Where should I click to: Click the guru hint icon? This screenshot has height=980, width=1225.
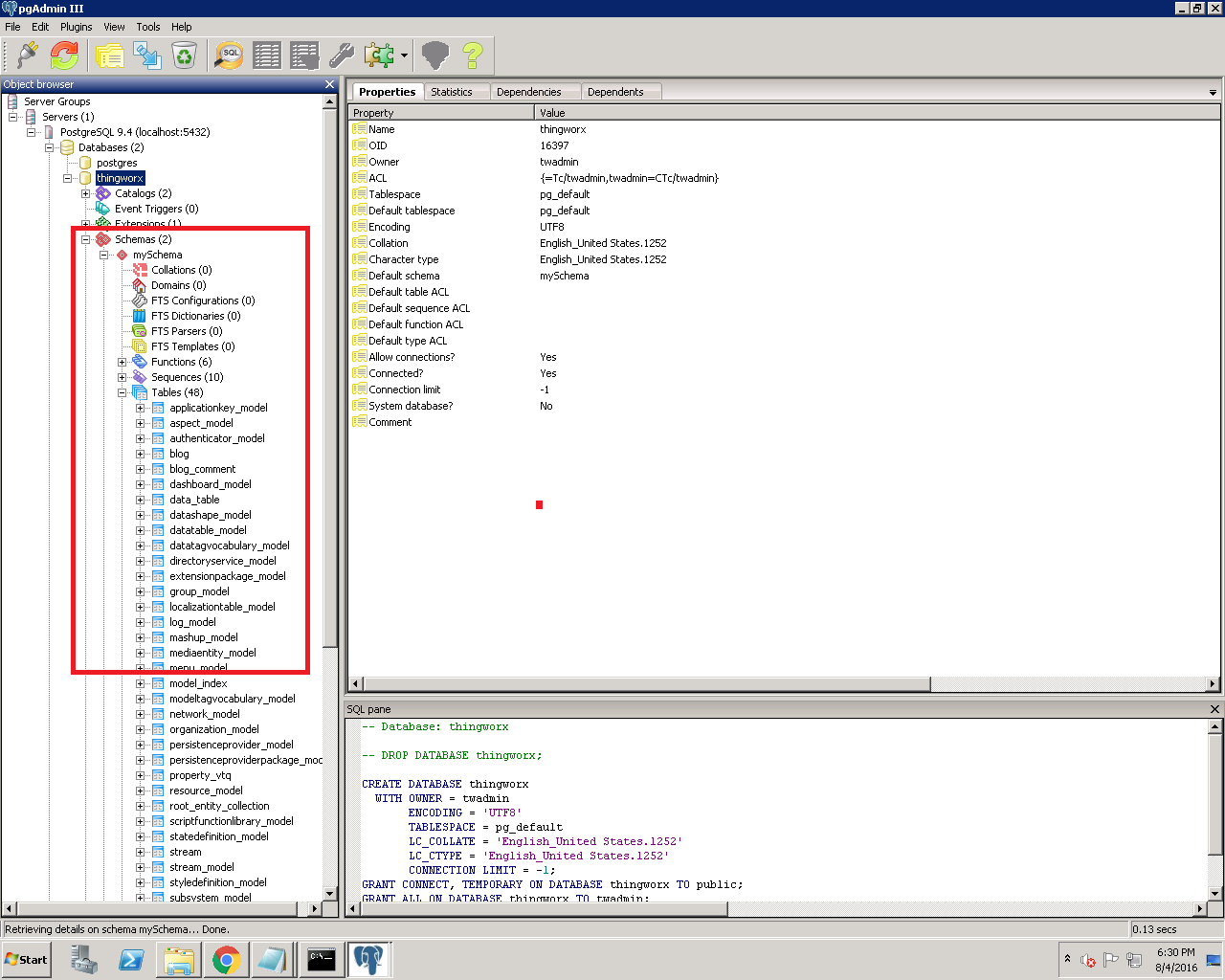(435, 56)
